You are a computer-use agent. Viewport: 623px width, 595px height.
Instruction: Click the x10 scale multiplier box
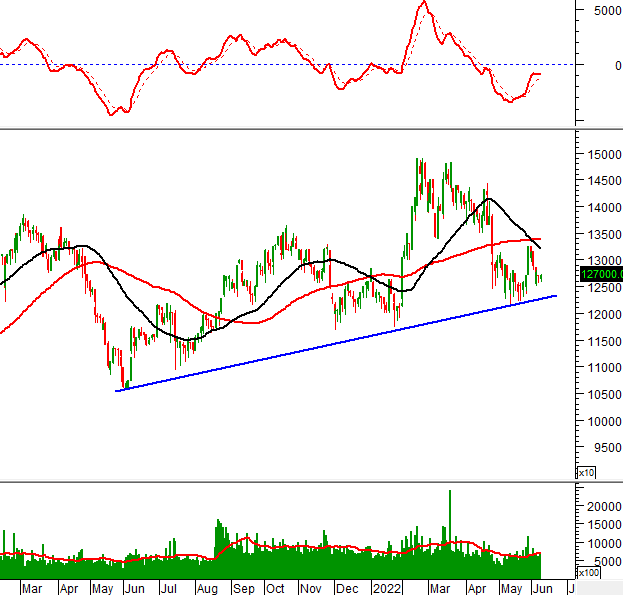585,472
